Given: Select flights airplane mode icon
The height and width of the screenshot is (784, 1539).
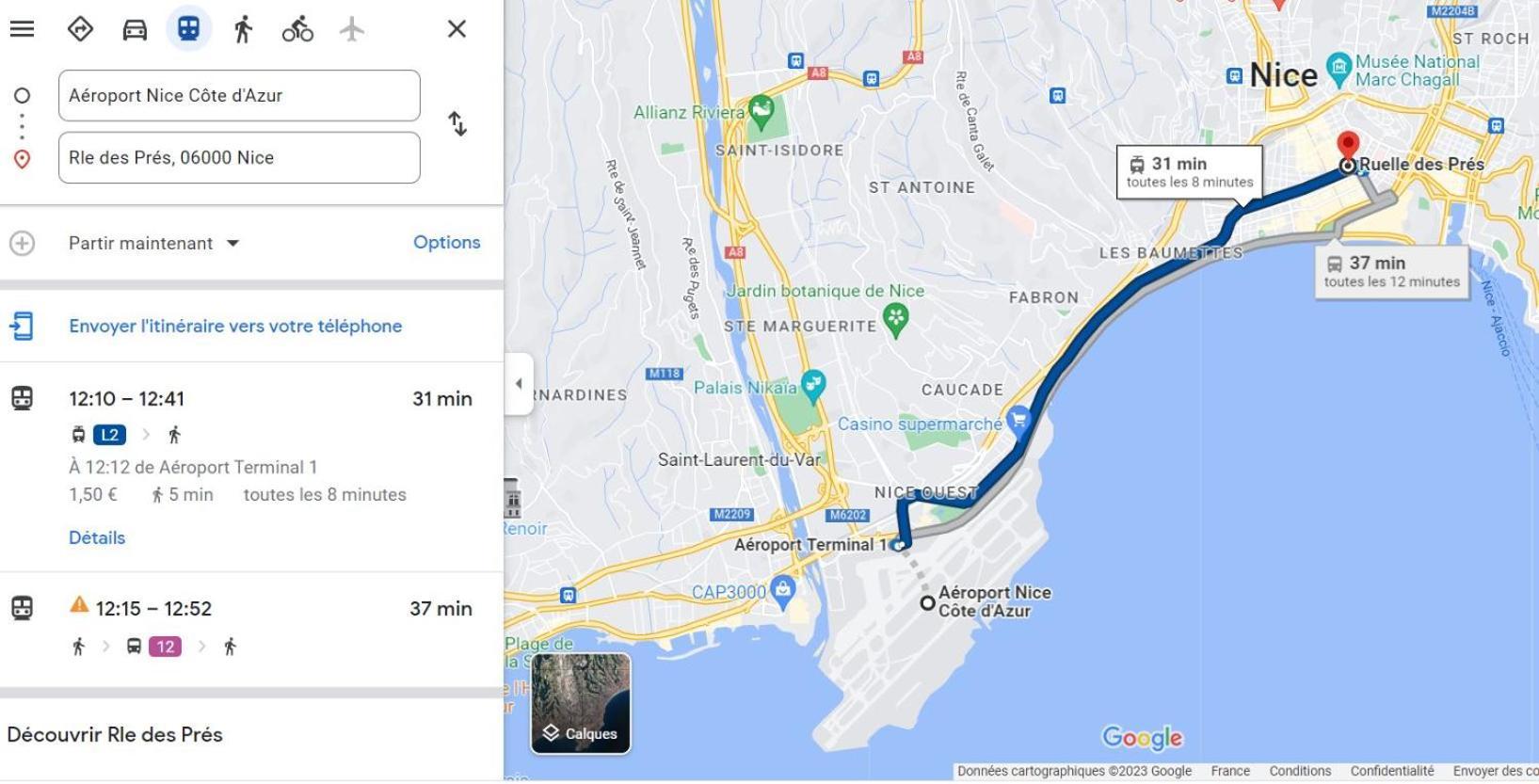Looking at the screenshot, I should 352,28.
